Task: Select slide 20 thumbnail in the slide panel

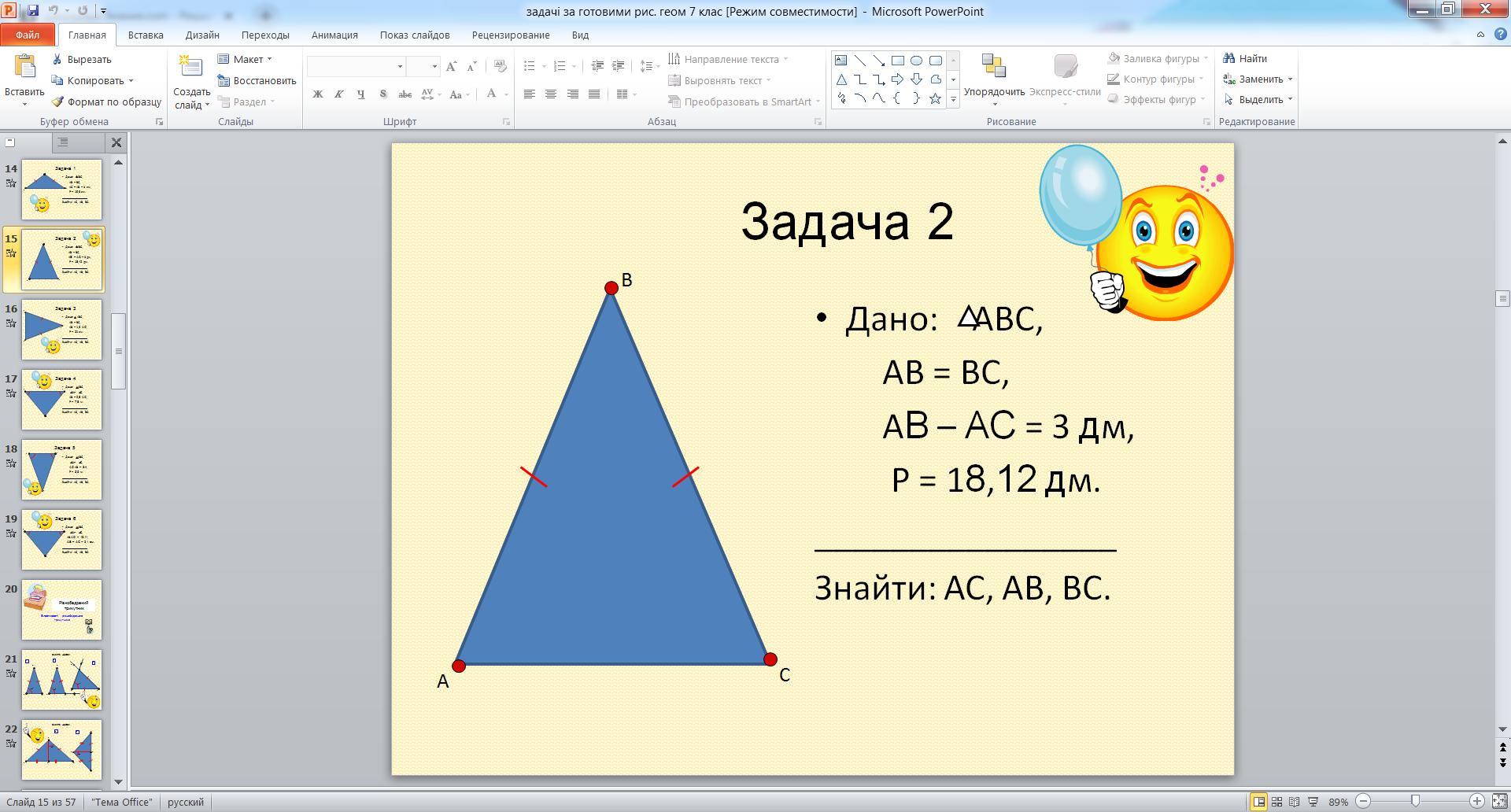Action: (61, 610)
